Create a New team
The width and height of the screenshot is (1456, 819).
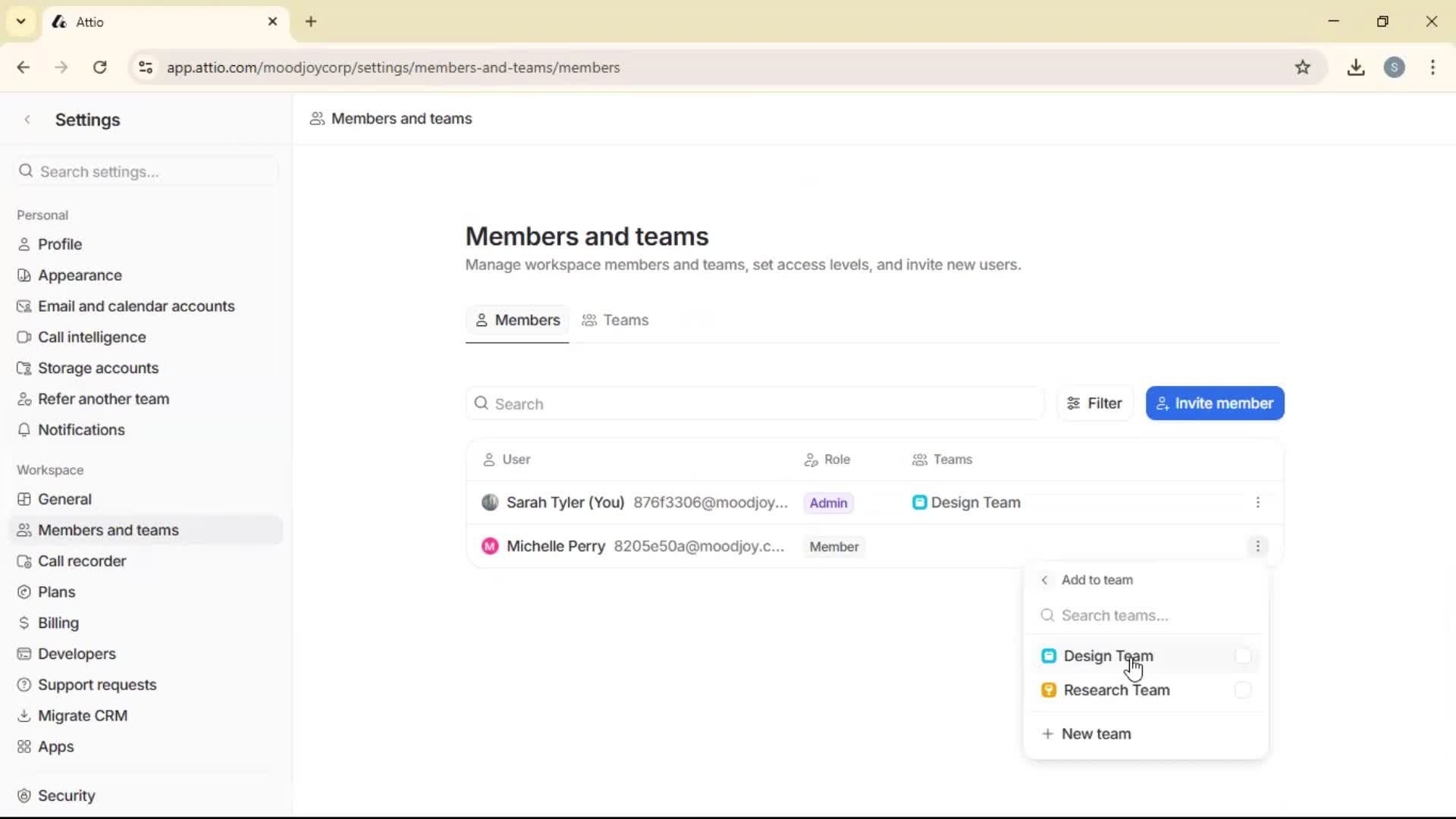click(x=1096, y=733)
